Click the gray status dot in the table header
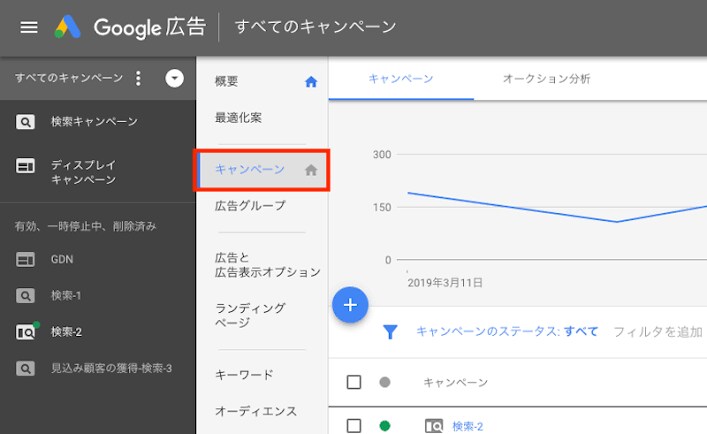Viewport: 707px width, 434px height. (x=385, y=383)
